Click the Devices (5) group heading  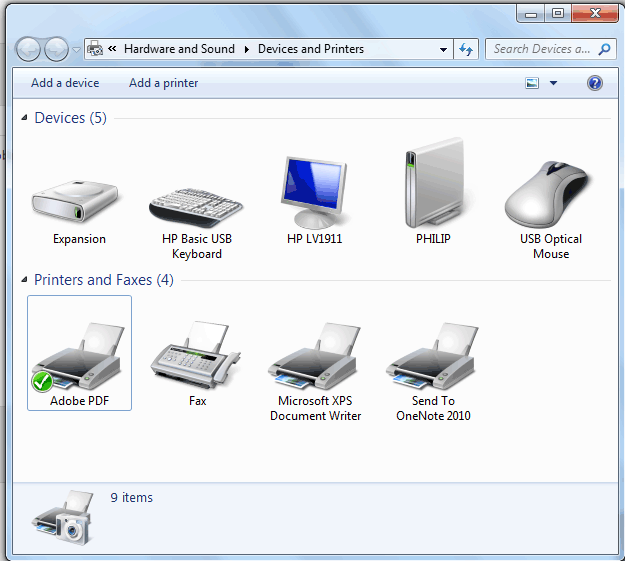(71, 118)
